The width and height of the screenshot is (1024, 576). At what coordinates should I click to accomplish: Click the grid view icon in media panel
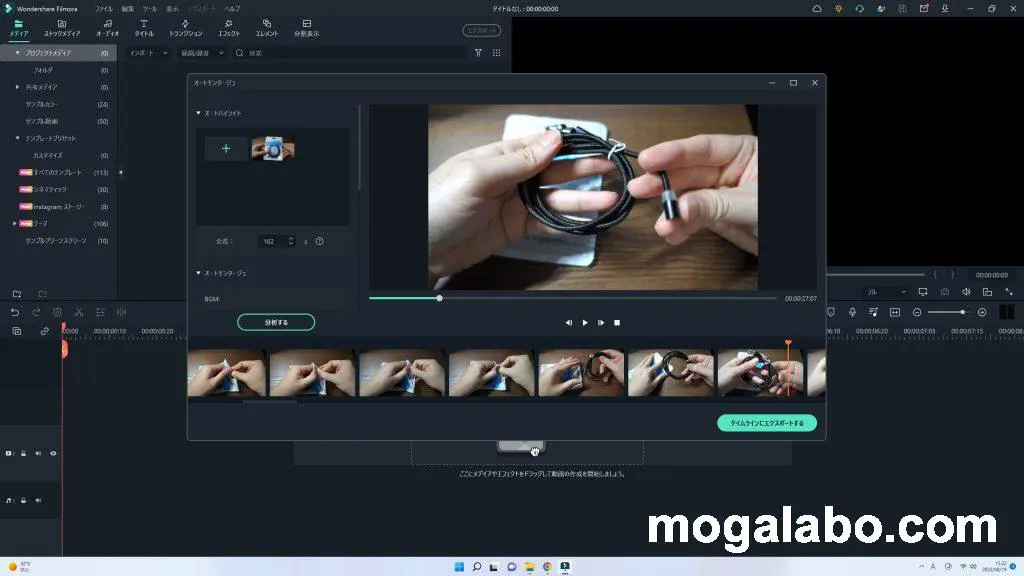tap(497, 53)
